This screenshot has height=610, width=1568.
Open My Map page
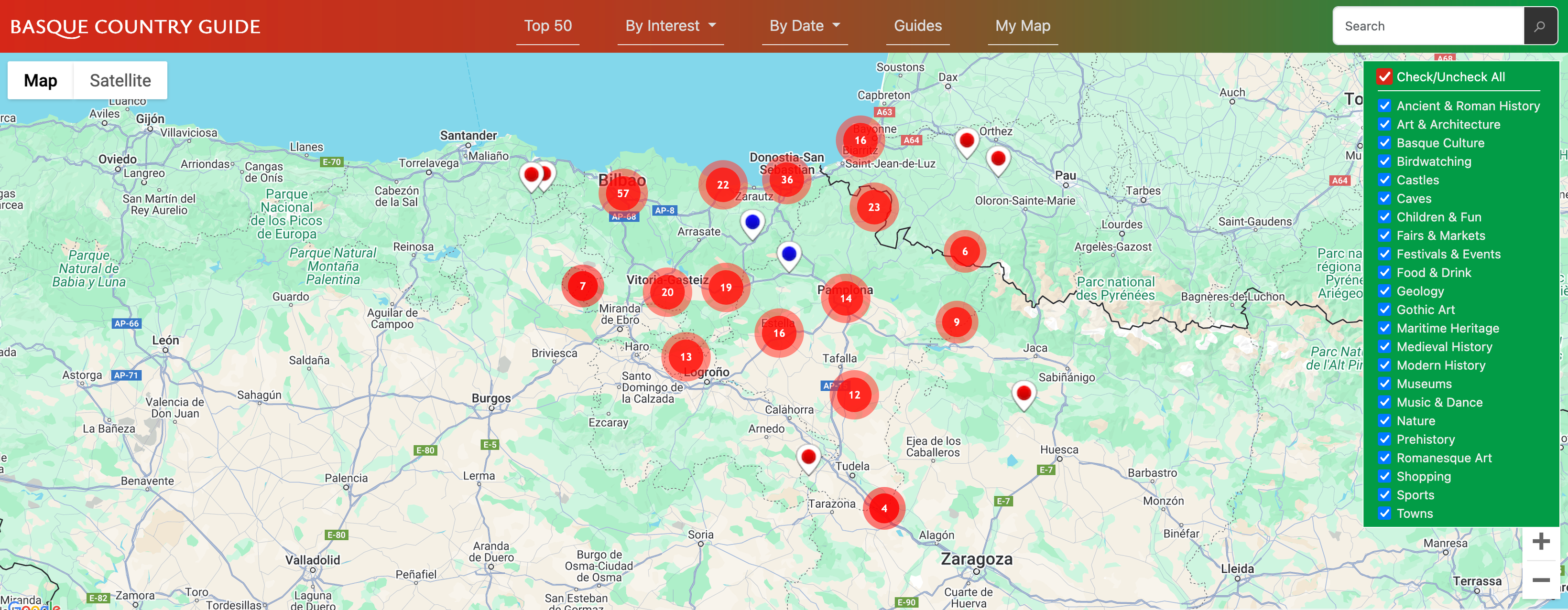1023,26
